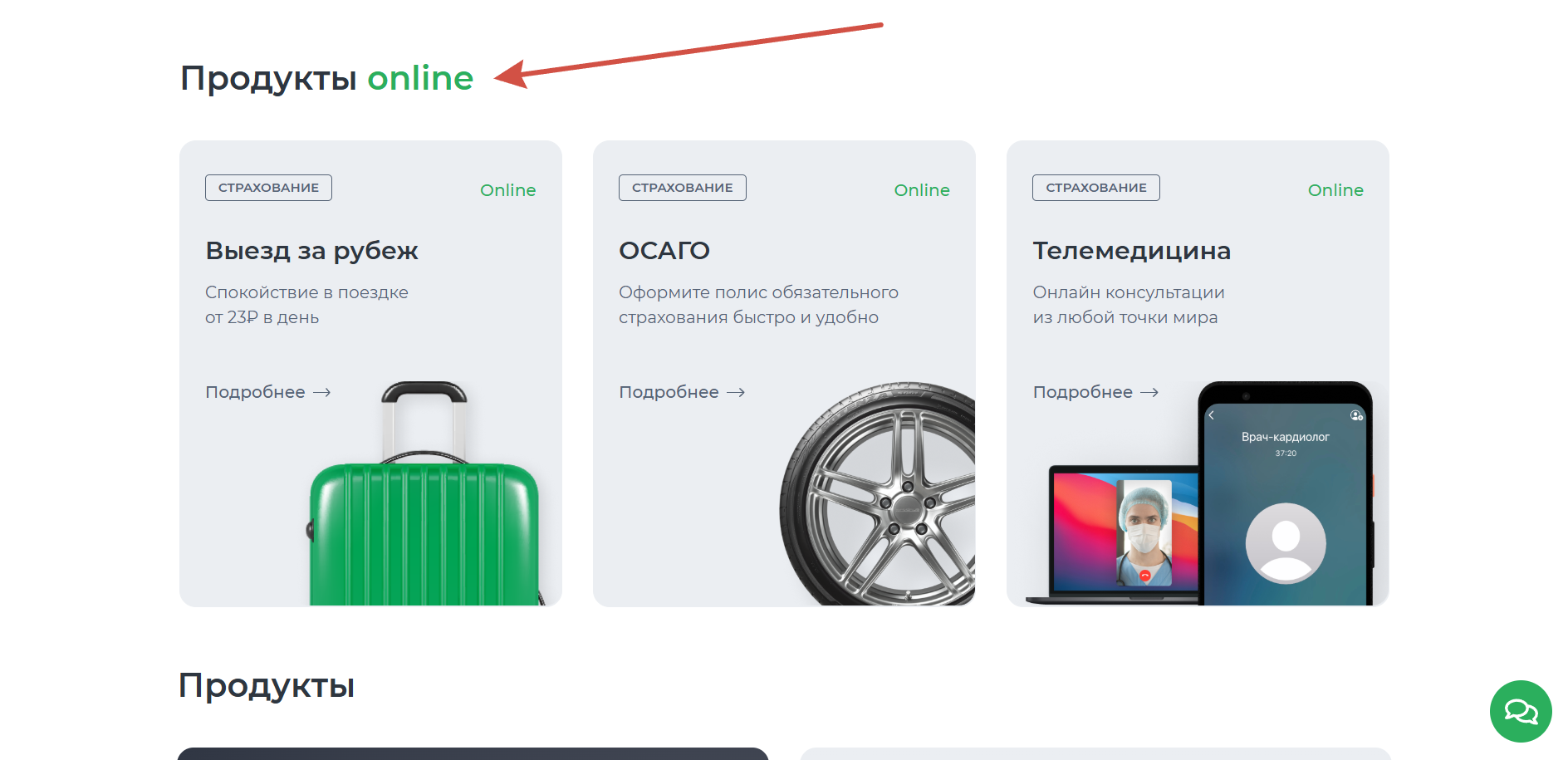This screenshot has width=1568, height=760.
Task: Click the Выезд за рубеж card title
Action: (311, 251)
